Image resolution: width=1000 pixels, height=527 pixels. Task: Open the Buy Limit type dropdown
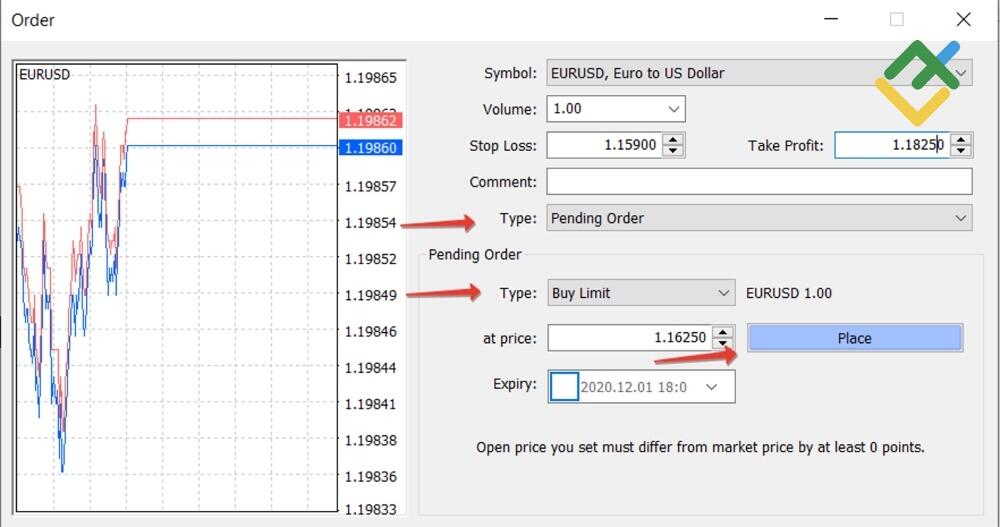coord(724,293)
